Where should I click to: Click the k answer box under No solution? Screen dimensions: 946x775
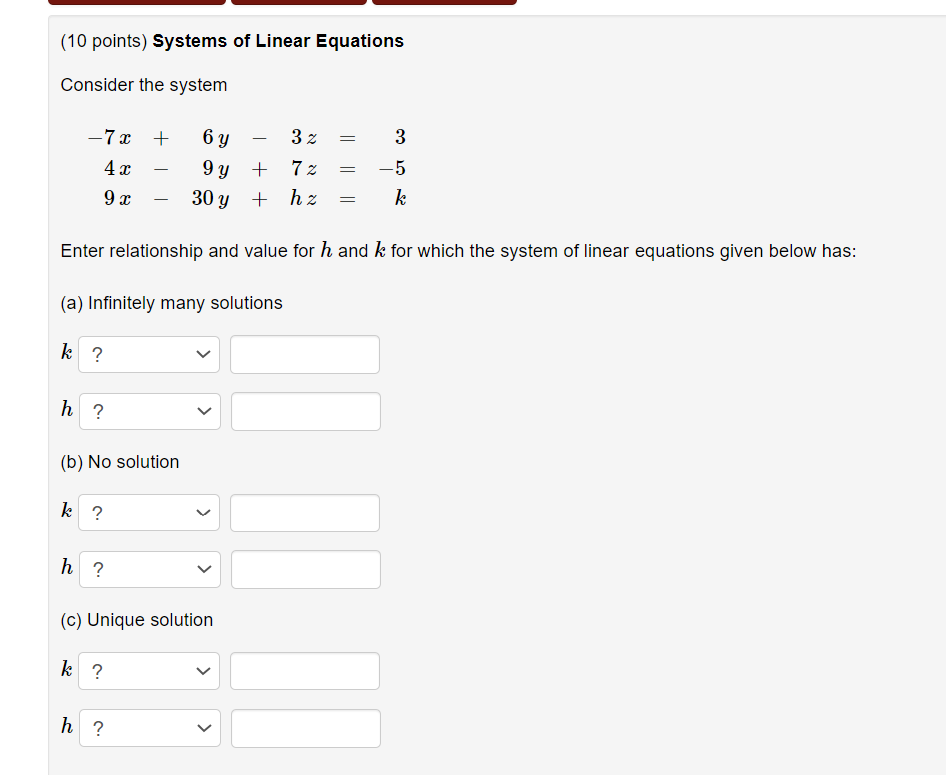pos(304,512)
